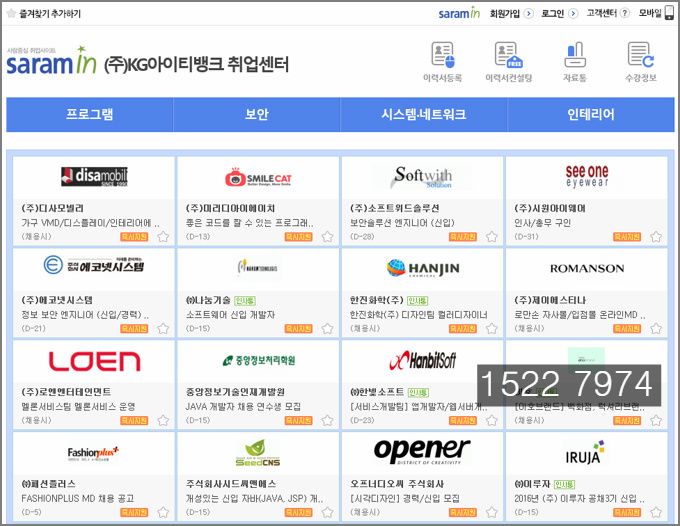The height and width of the screenshot is (526, 680).
Task: Click the SMILECAT company logo
Action: (258, 177)
